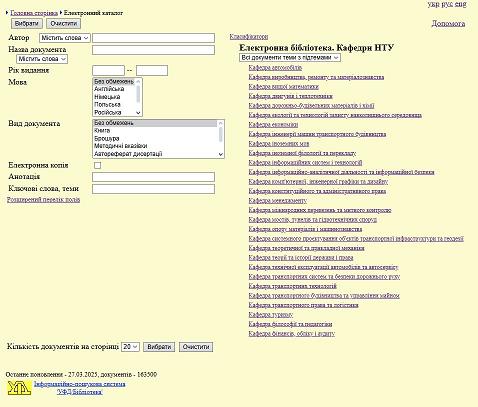Screen dimensions: 478x407
Task: Open the Класифікатори link
Action: [249, 37]
